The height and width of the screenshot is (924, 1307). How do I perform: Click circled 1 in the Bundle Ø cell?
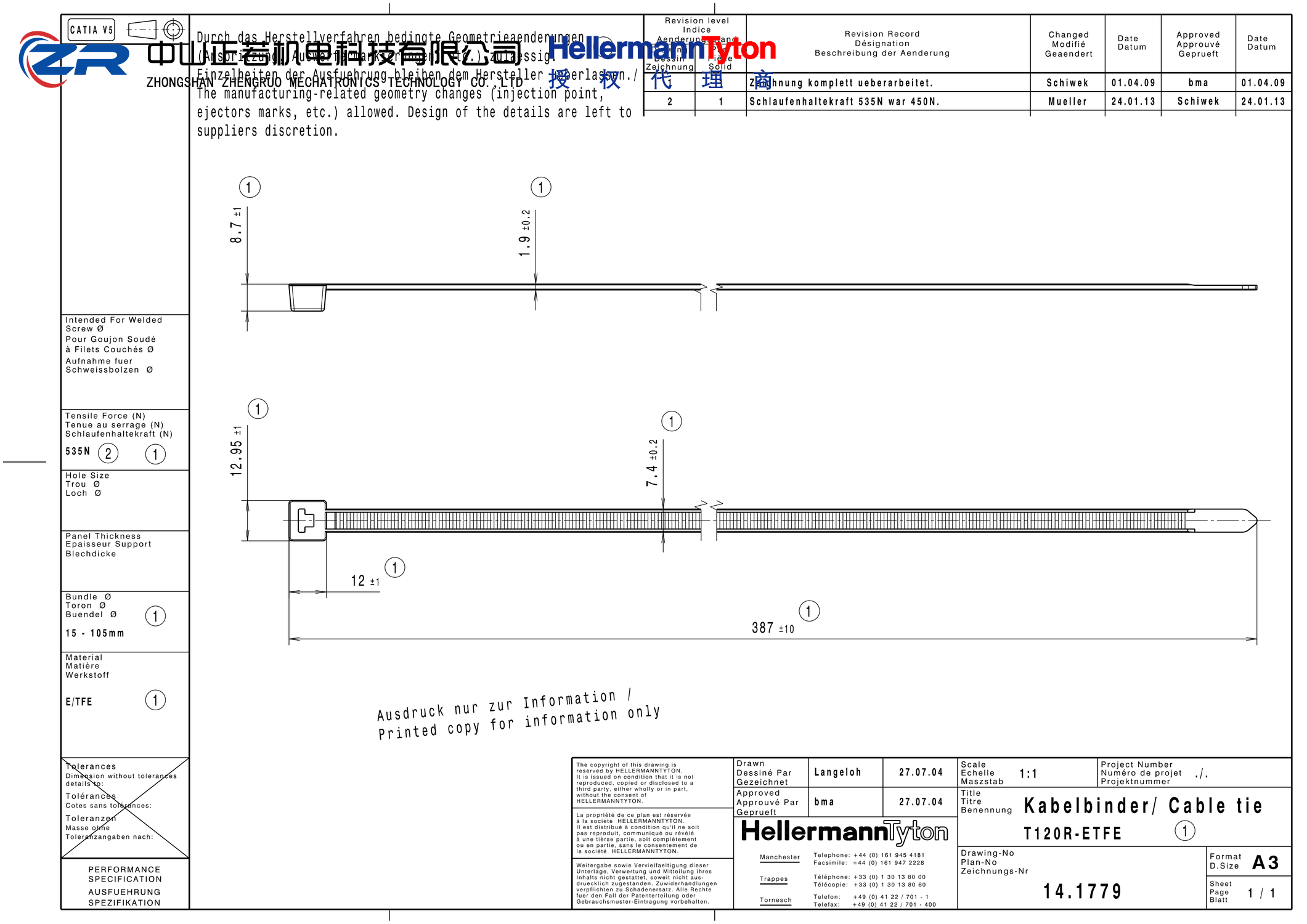(x=155, y=616)
